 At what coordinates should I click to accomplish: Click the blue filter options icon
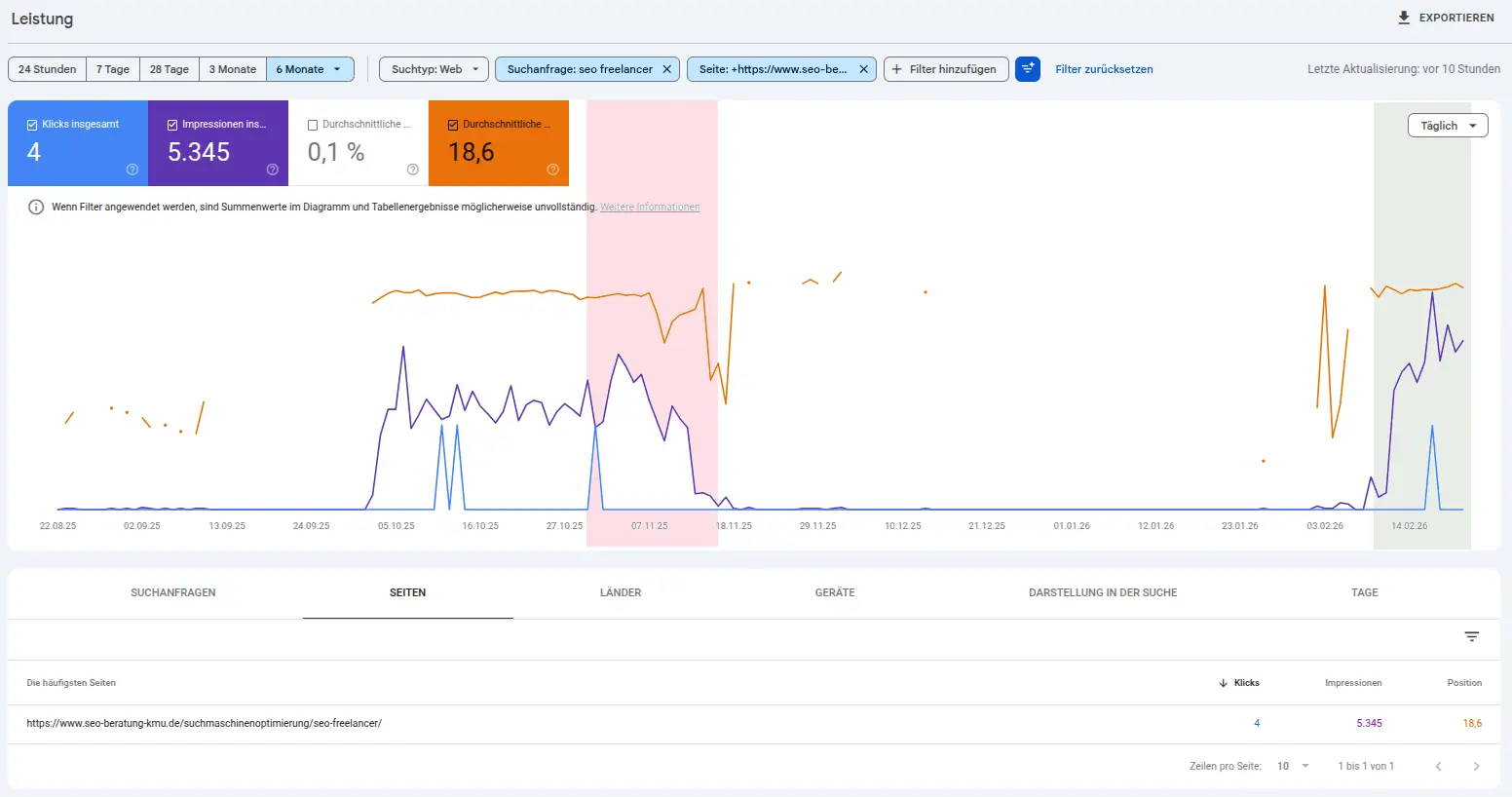coord(1028,69)
